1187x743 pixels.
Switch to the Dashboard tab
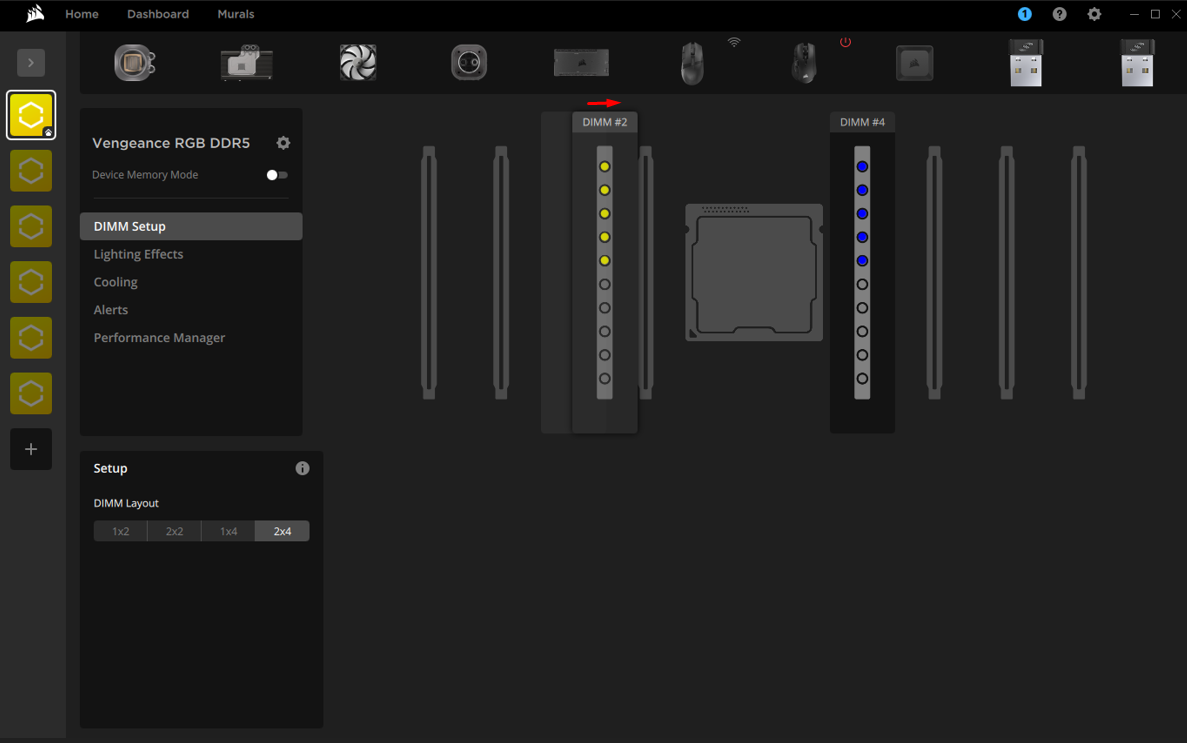click(157, 14)
